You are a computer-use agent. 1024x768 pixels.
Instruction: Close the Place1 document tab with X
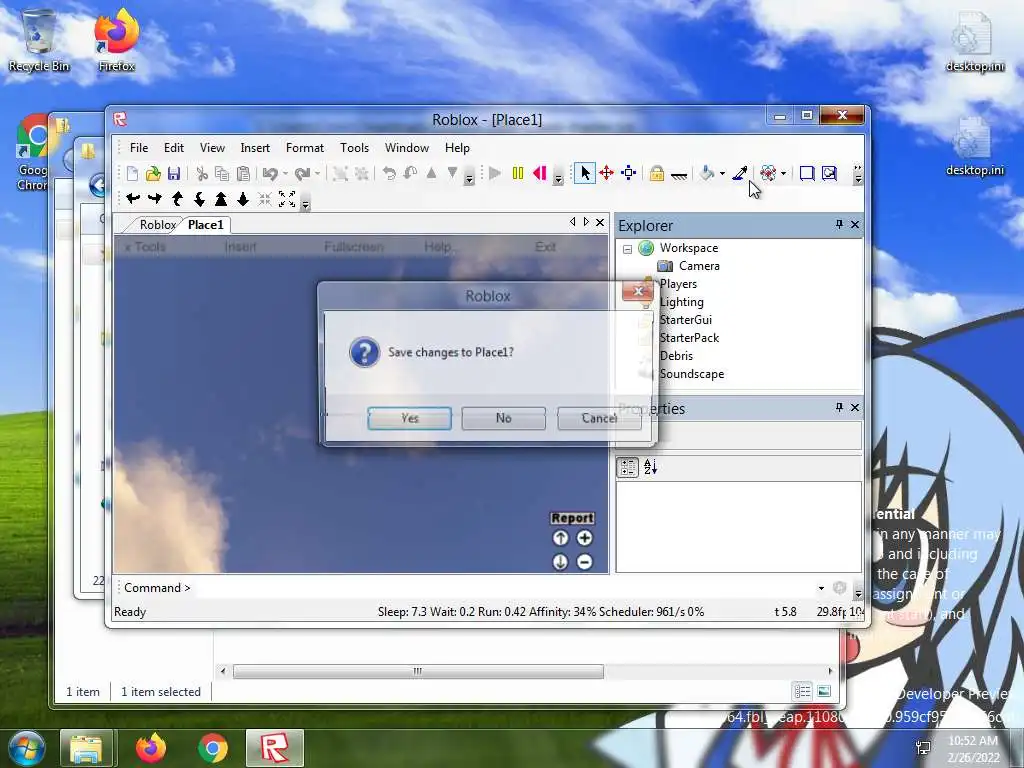coord(600,223)
